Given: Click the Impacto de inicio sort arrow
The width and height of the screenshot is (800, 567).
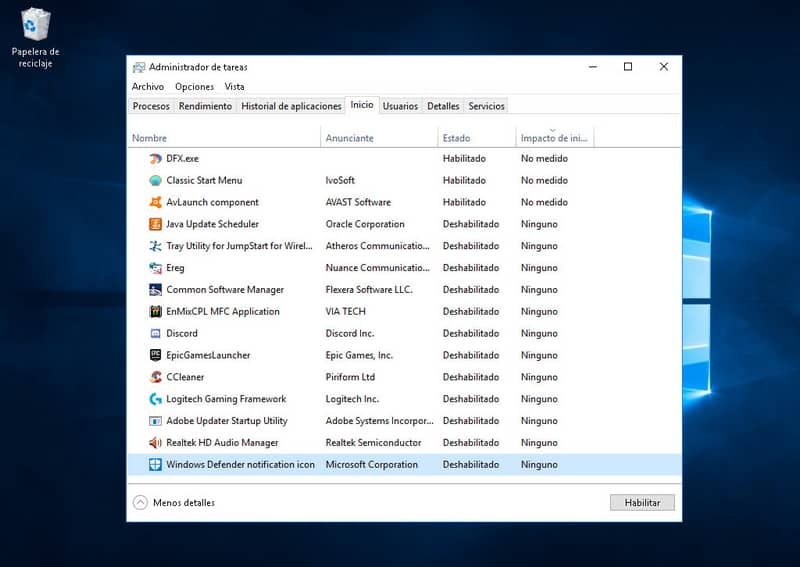Looking at the screenshot, I should click(553, 130).
